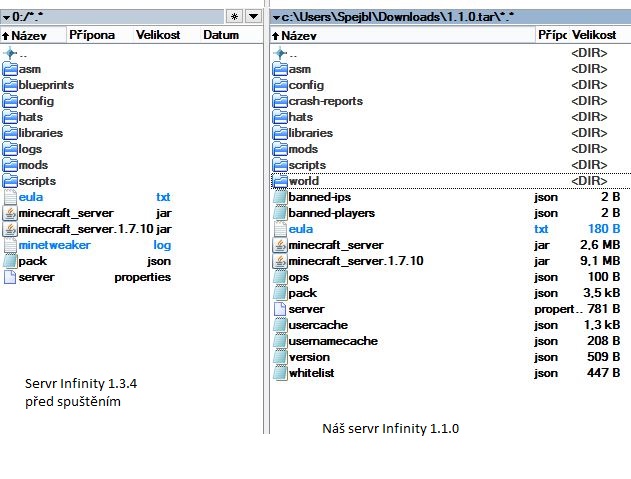Viewport: 631px width, 479px height.
Task: Select eula txt file icon in right panel
Action: pos(280,229)
